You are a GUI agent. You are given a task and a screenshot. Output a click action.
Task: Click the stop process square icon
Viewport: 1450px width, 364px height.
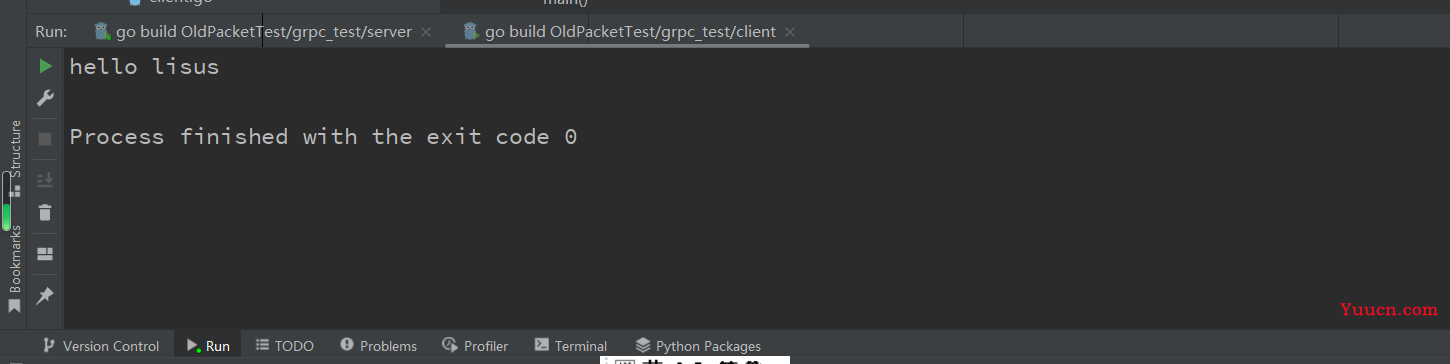pyautogui.click(x=45, y=139)
